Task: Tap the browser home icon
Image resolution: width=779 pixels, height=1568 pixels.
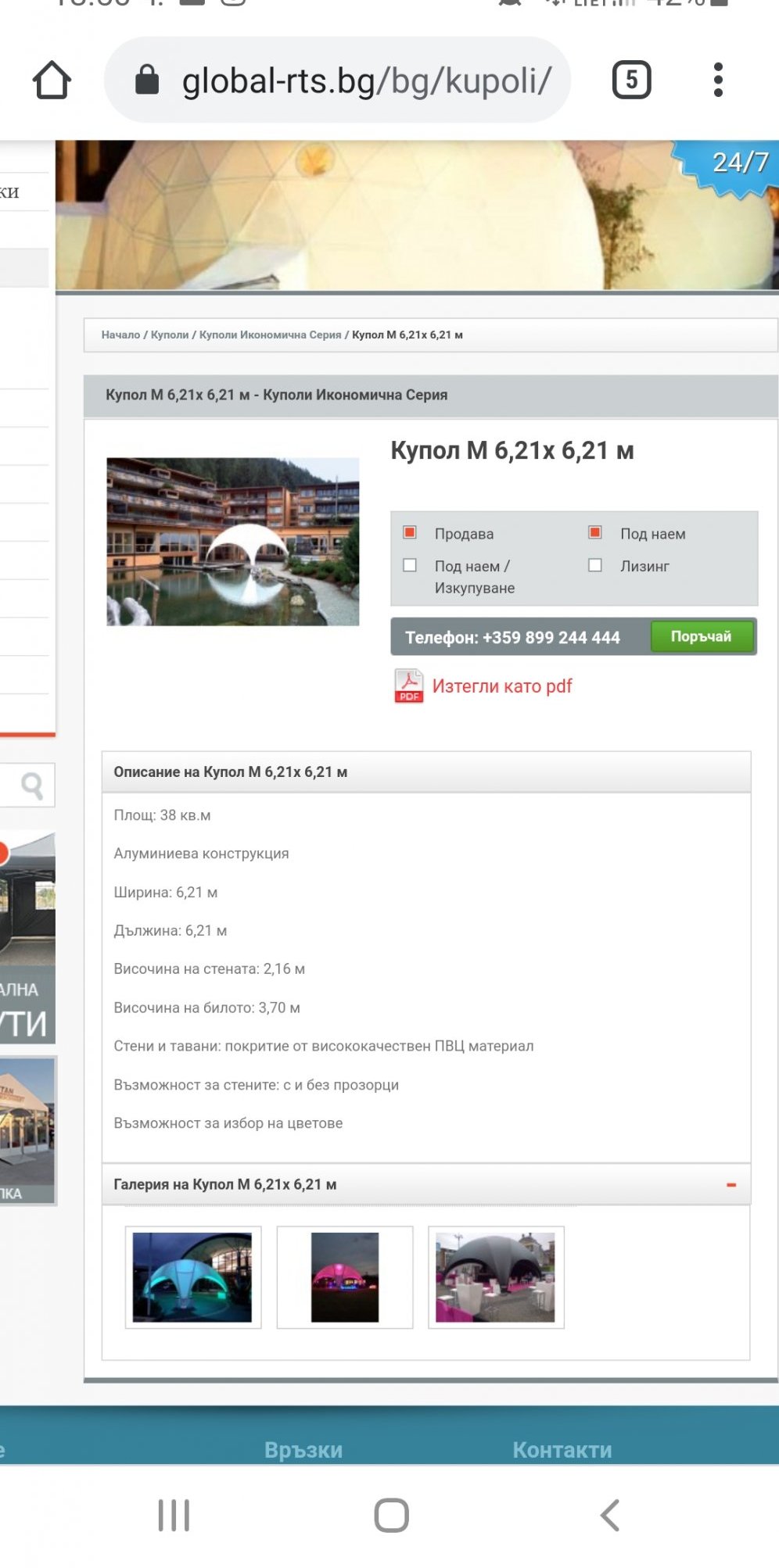Action: (52, 81)
